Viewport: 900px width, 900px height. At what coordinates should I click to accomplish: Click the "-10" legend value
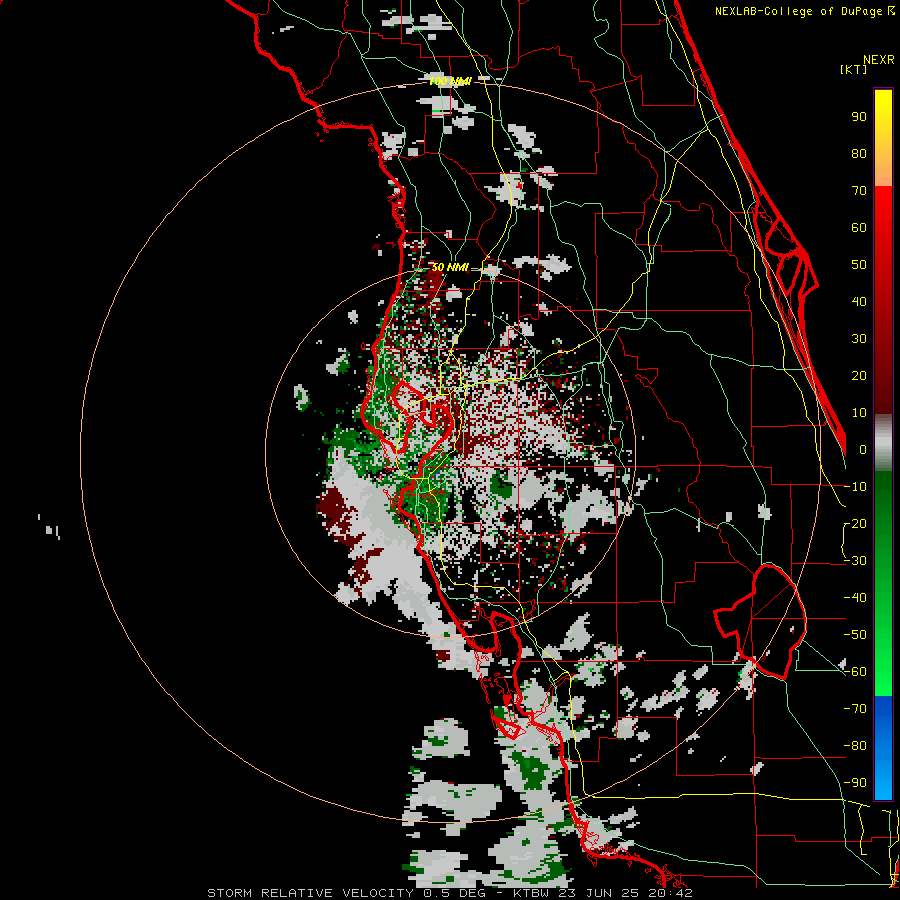[855, 487]
